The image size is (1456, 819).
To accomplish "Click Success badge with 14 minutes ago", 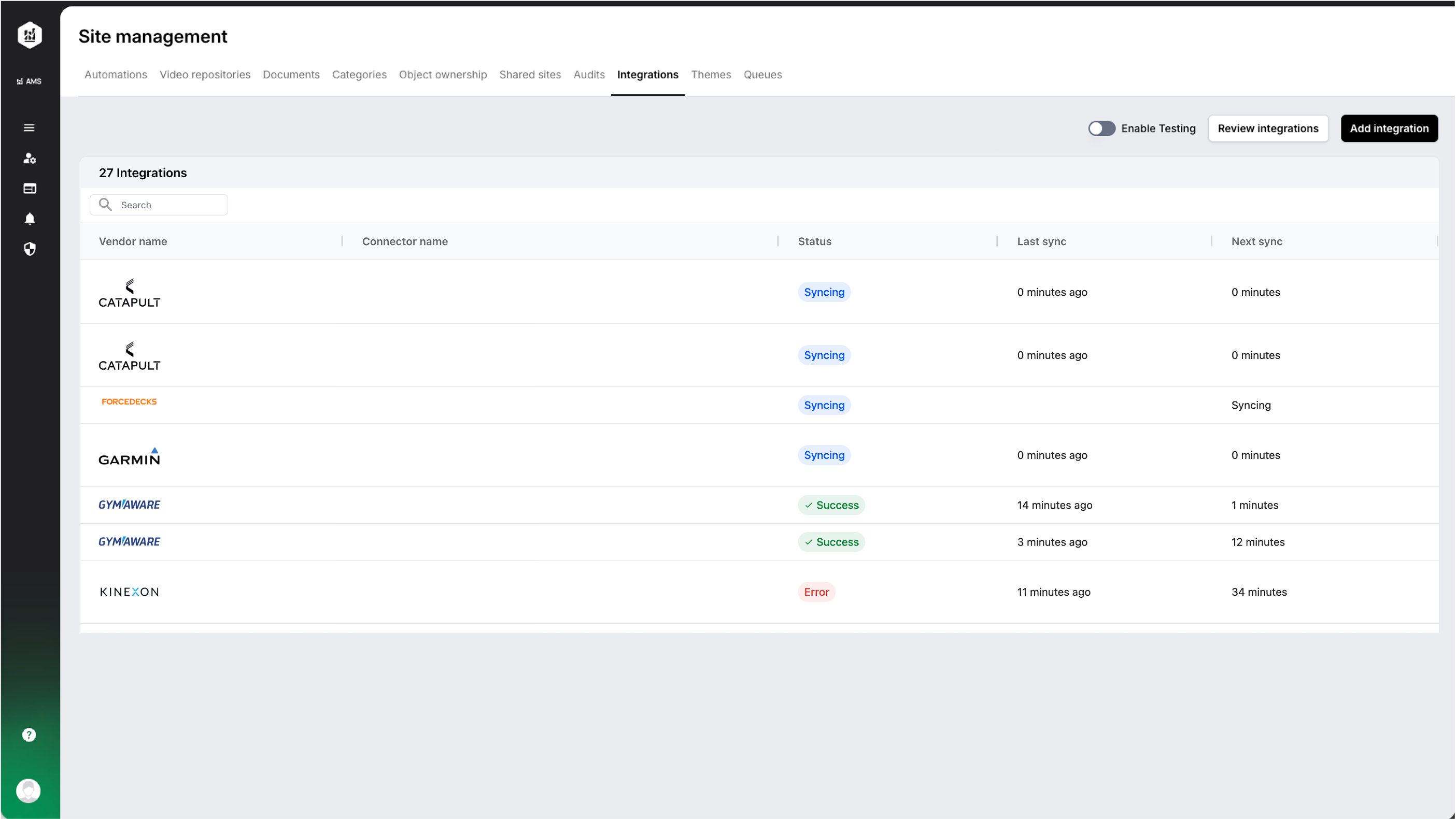I will pyautogui.click(x=831, y=505).
